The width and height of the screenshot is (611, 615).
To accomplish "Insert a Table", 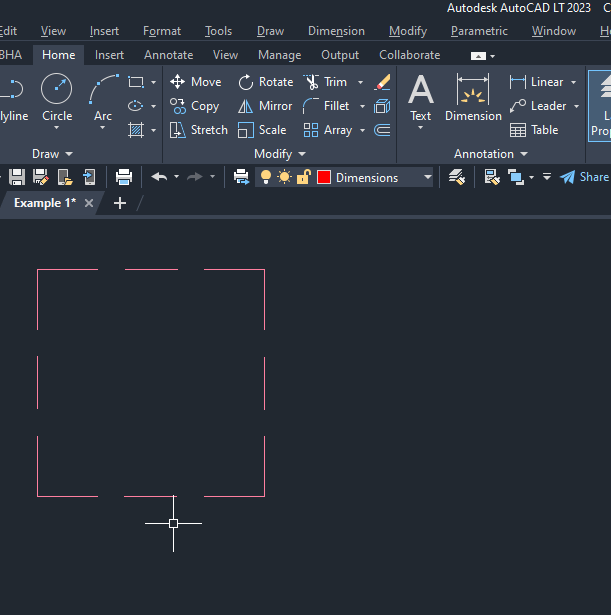I will [534, 130].
